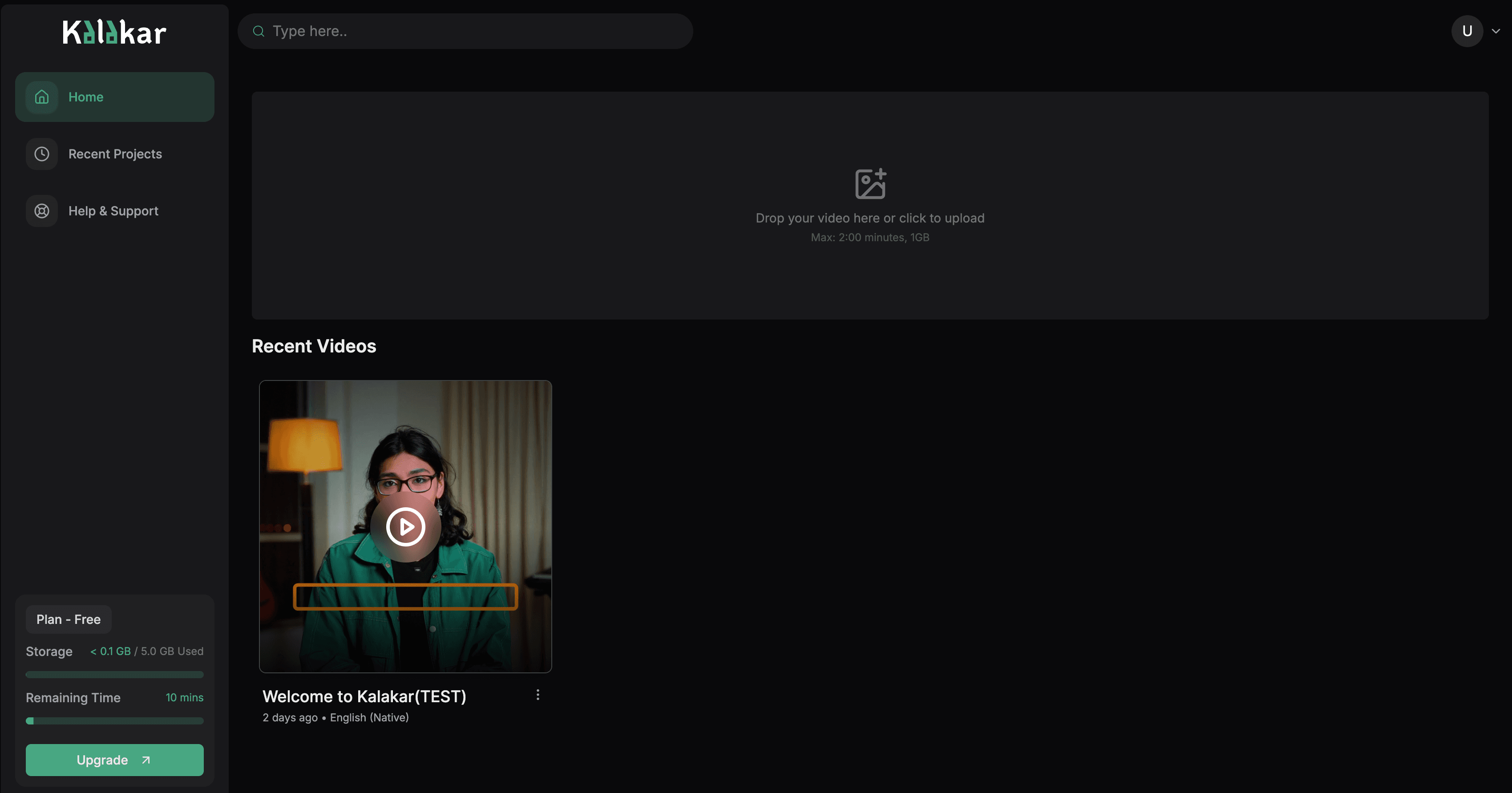Click the Home house icon

[42, 97]
